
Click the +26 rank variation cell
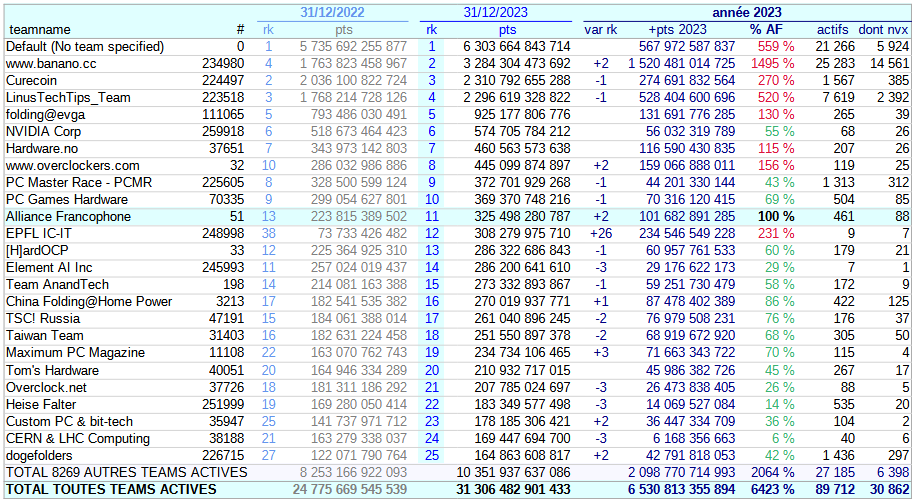[x=600, y=233]
